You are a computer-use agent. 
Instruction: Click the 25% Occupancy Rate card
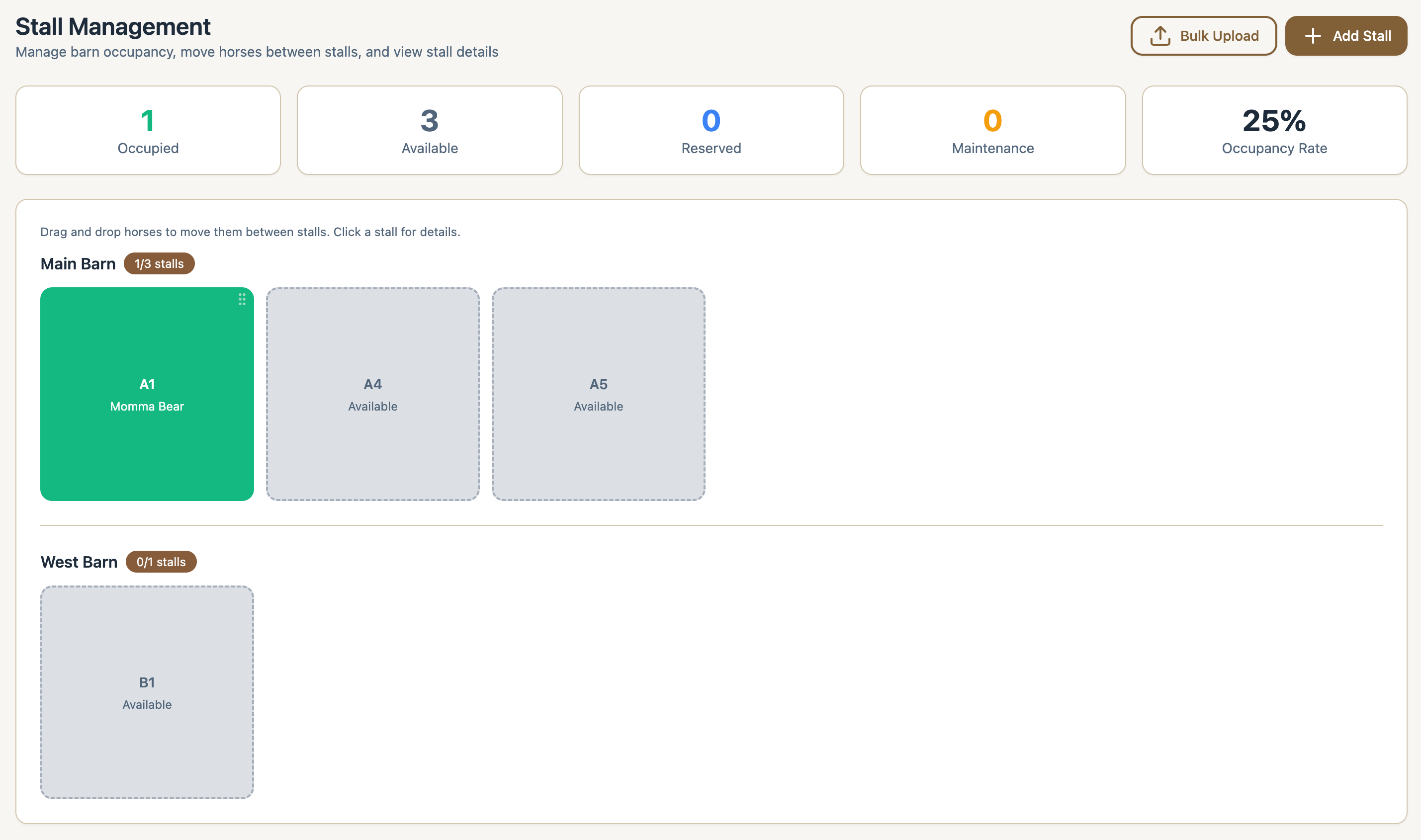1274,130
